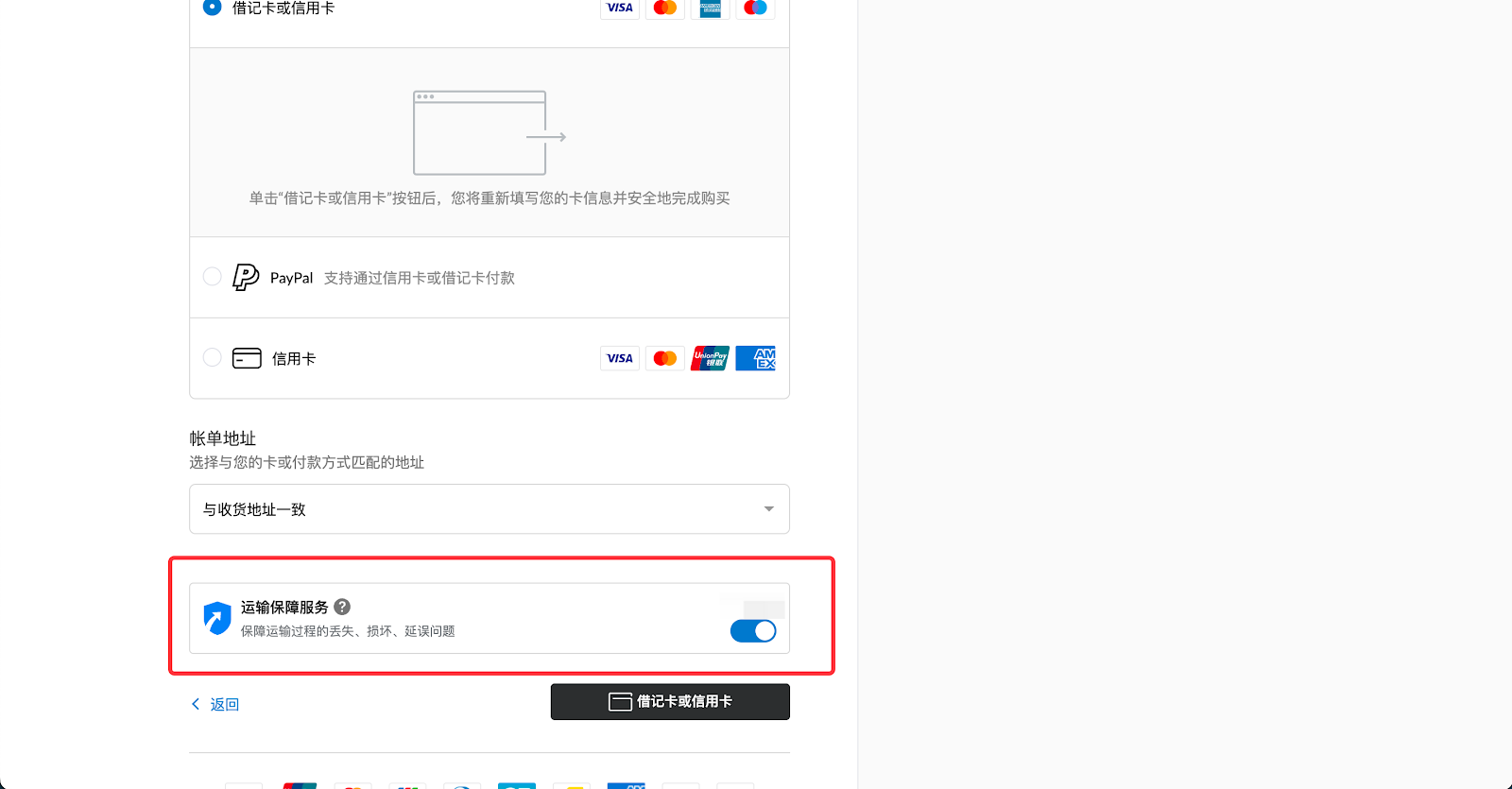This screenshot has height=789, width=1512.
Task: Select the PayPal radio button
Action: (213, 276)
